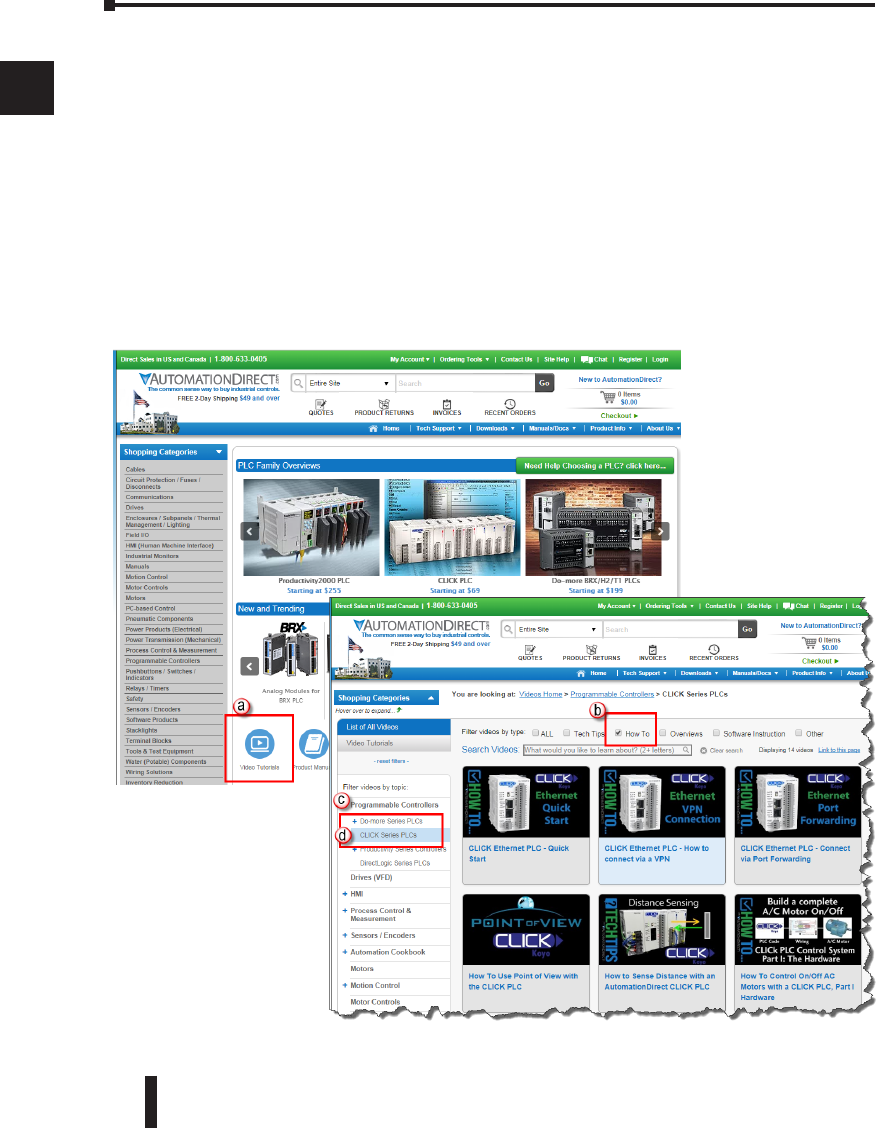Image resolution: width=884 pixels, height=1128 pixels.
Task: Click Quotes icon in homepage header
Action: (x=321, y=404)
